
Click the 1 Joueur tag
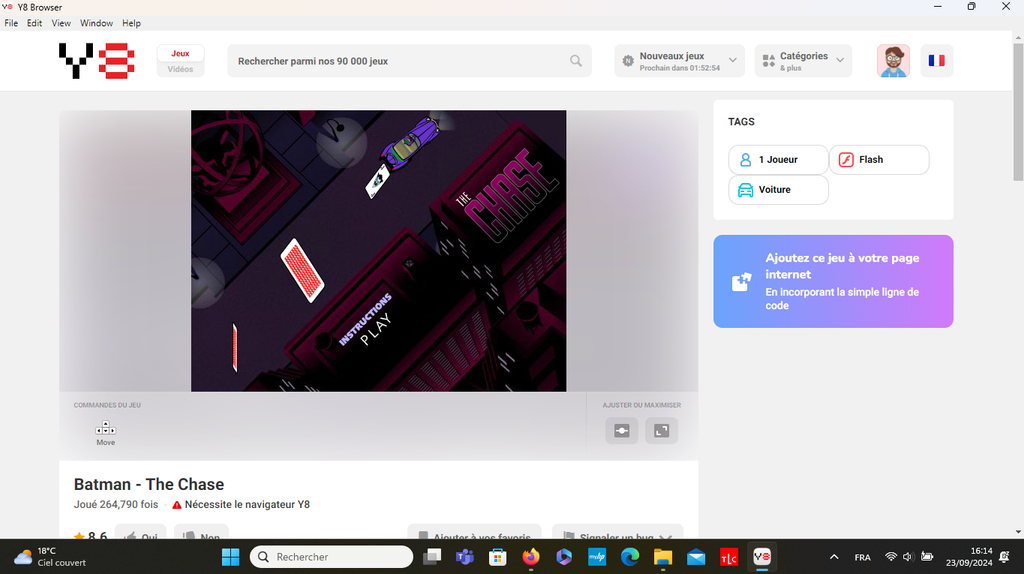click(778, 160)
